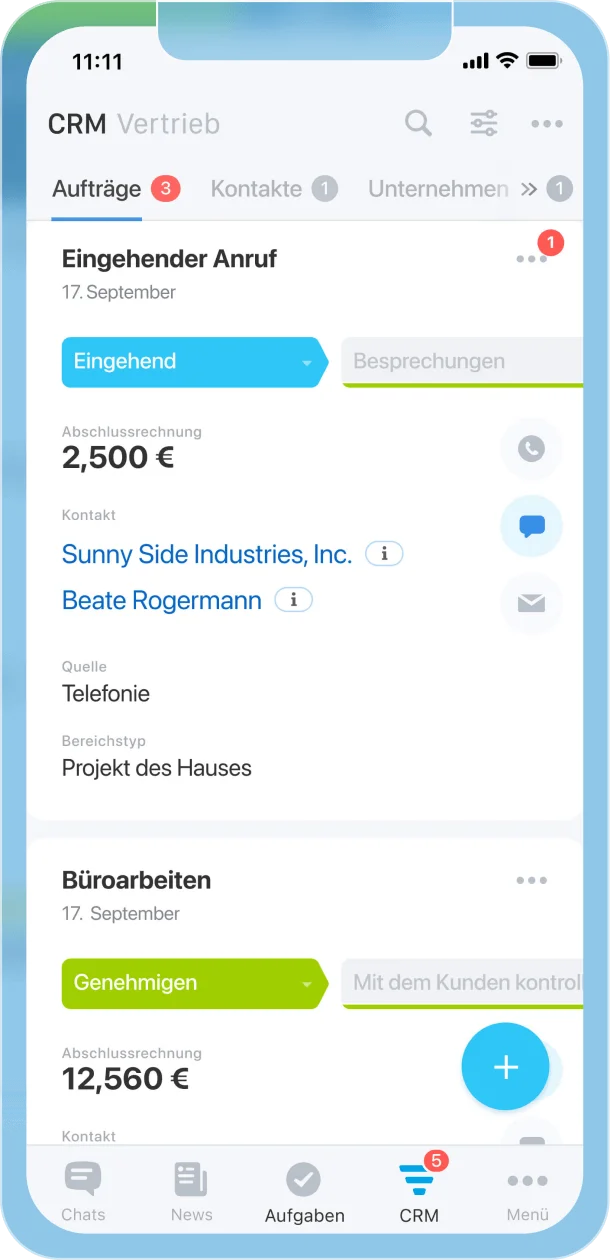Switch to the Kontakte tab

(256, 188)
